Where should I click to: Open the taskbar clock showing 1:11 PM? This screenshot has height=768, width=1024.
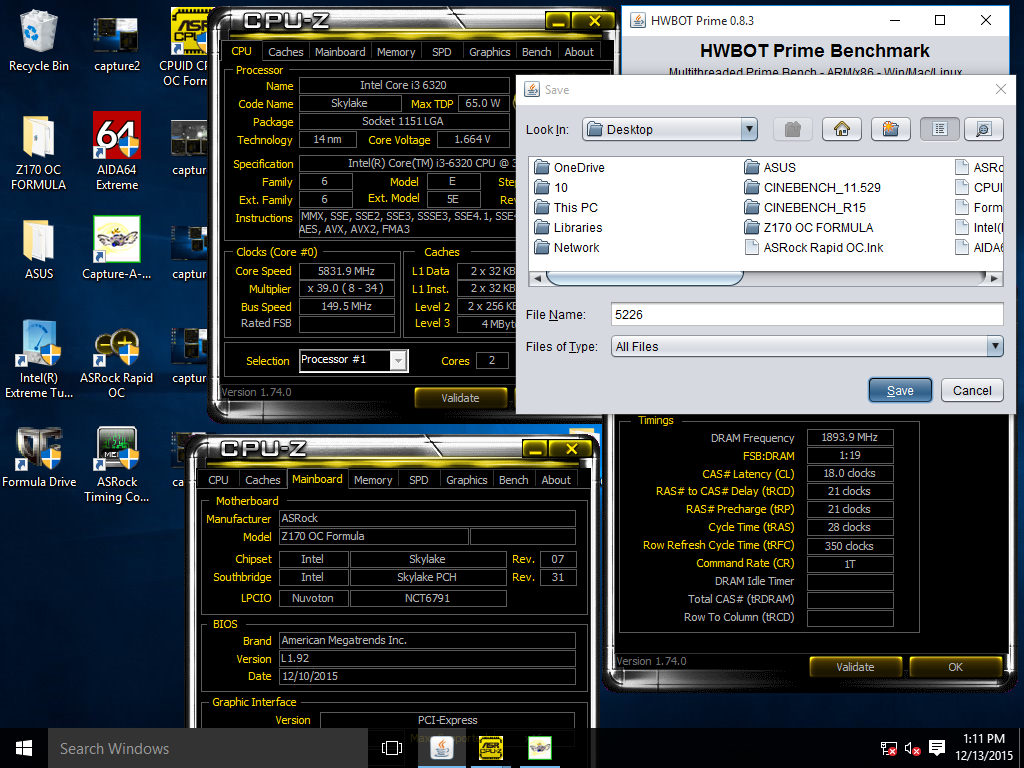tap(984, 747)
